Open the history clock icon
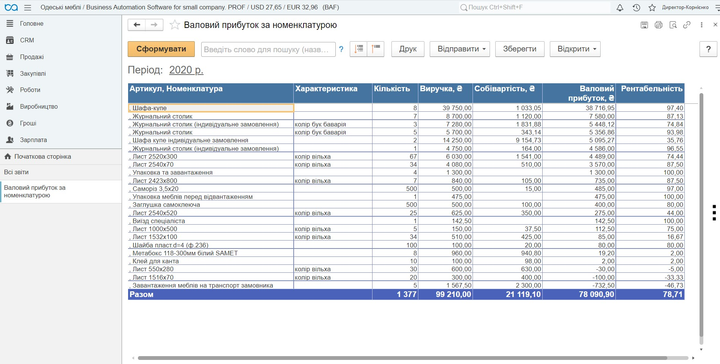The image size is (720, 364). 636,7
